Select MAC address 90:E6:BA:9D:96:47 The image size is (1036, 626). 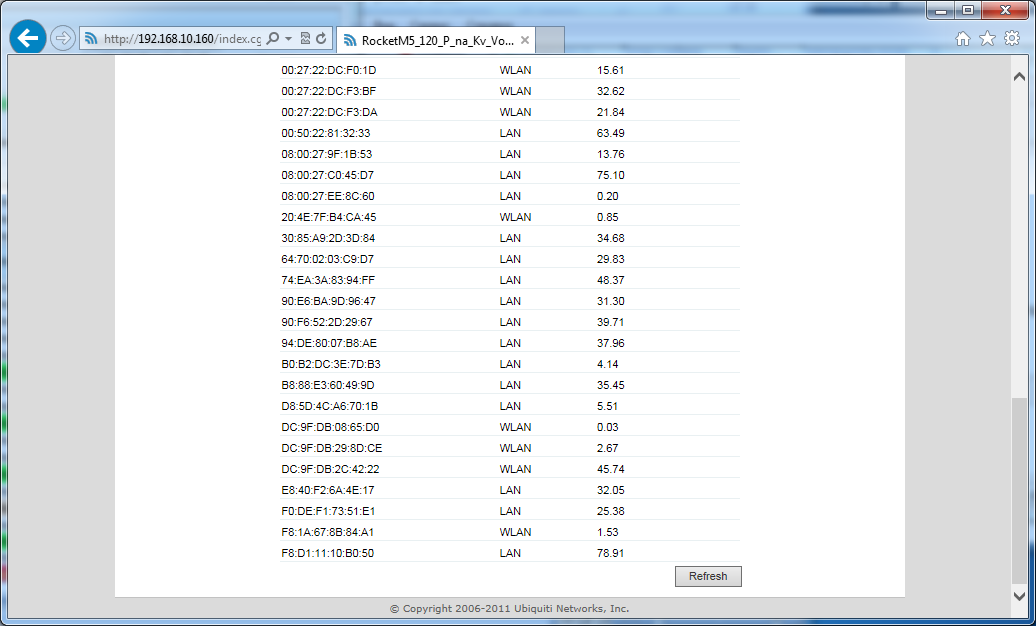pos(328,301)
